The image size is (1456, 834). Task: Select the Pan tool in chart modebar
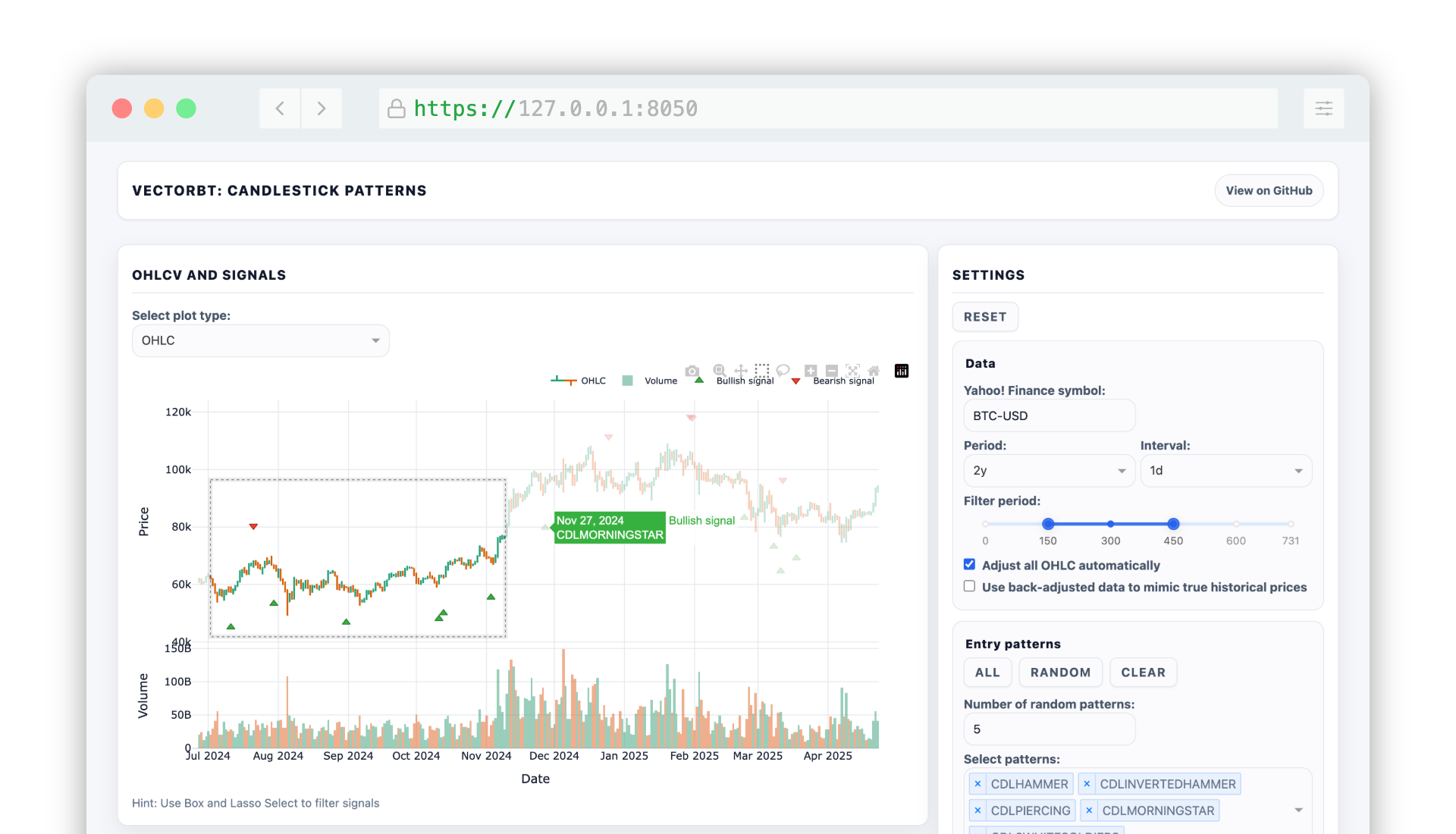click(x=741, y=371)
